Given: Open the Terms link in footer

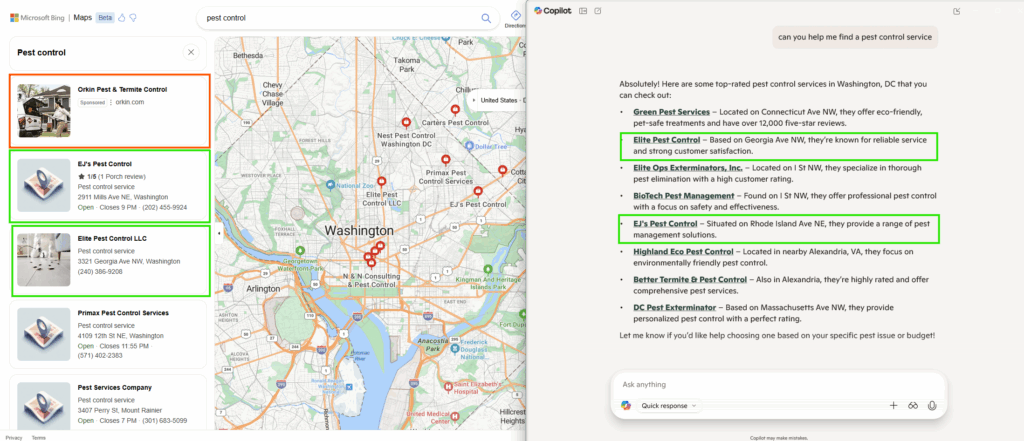Looking at the screenshot, I should coord(38,437).
